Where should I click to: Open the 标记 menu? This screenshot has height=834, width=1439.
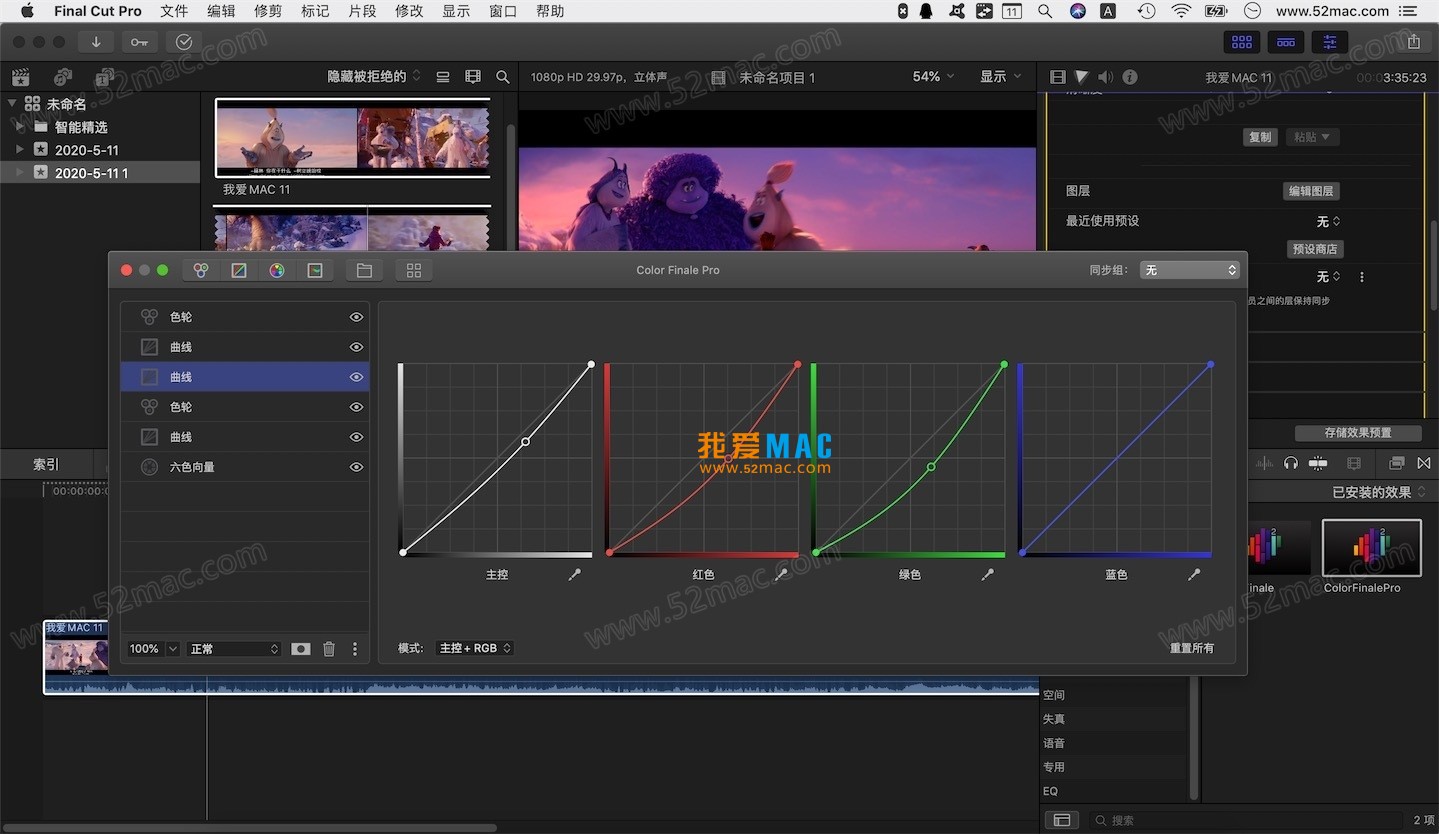coord(315,11)
